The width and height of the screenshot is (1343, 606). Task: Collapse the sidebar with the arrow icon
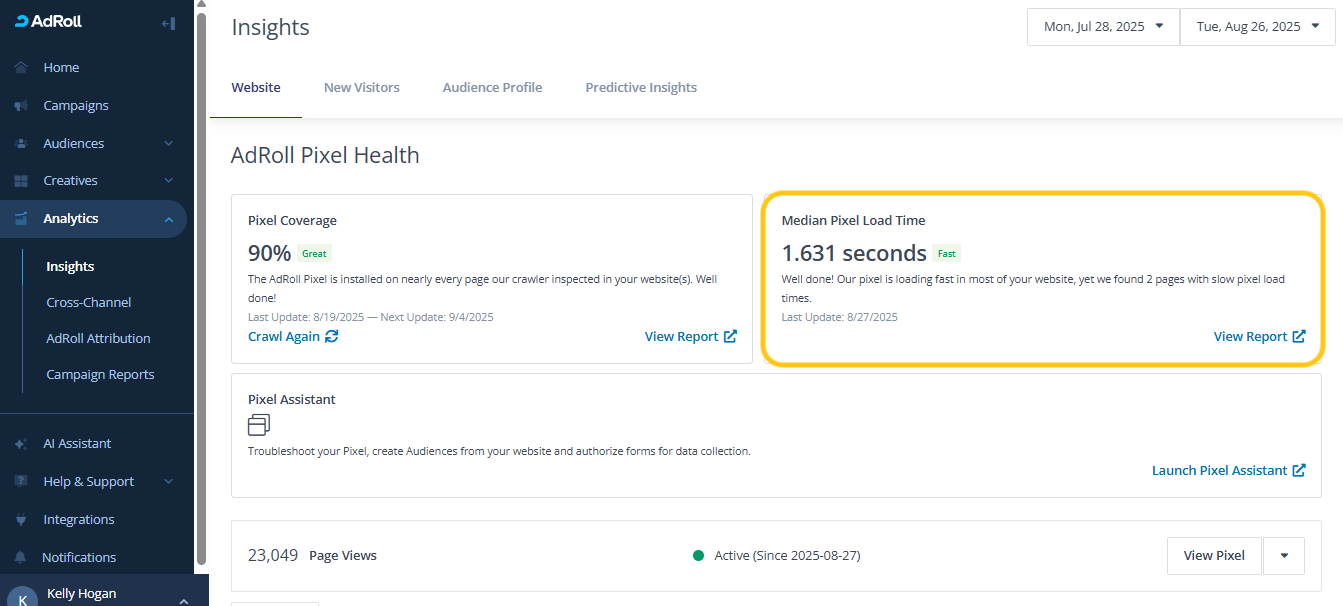pyautogui.click(x=168, y=23)
